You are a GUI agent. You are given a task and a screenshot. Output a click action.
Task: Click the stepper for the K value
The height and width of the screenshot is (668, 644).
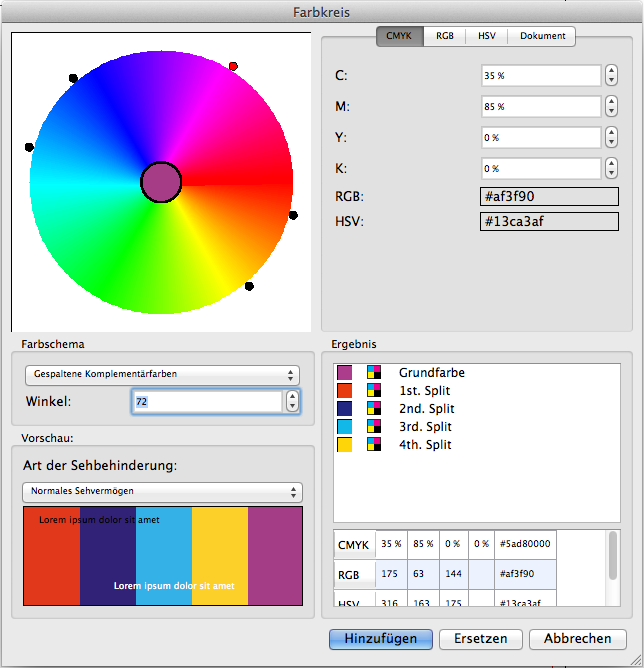pos(611,169)
